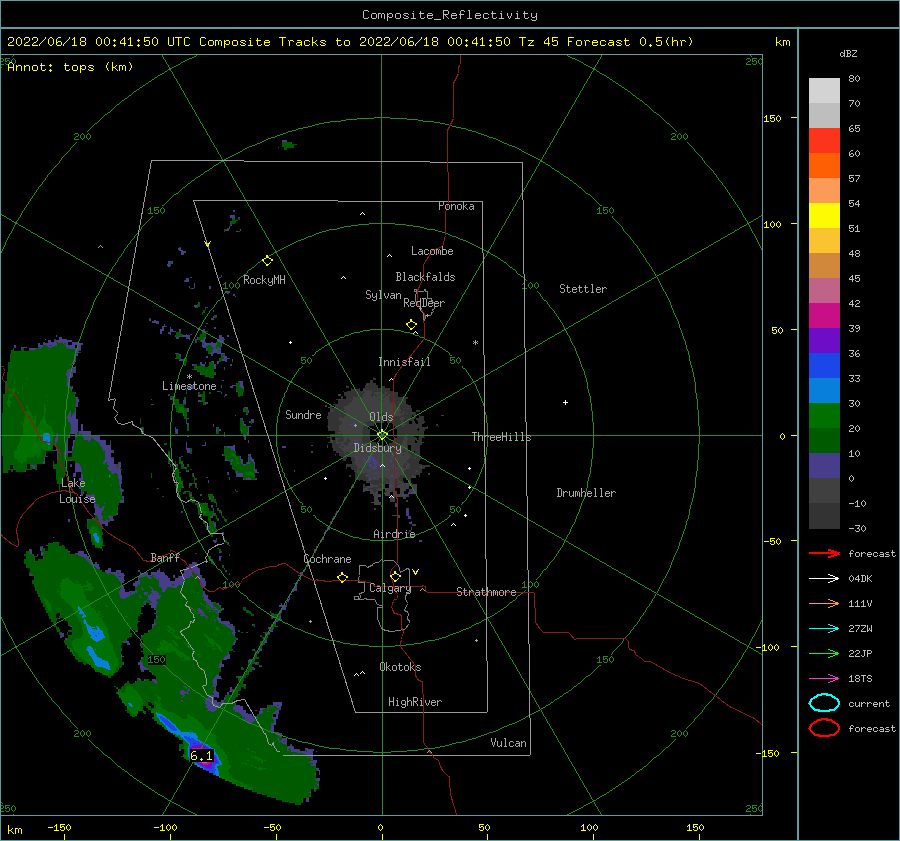Click the Red Deer label
Viewport: 900px width, 841px height.
point(424,303)
